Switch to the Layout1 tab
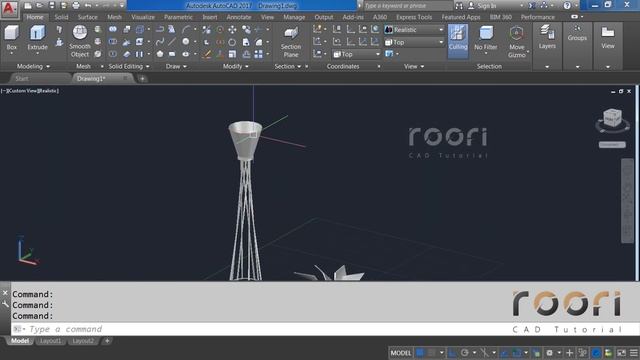 pyautogui.click(x=51, y=341)
